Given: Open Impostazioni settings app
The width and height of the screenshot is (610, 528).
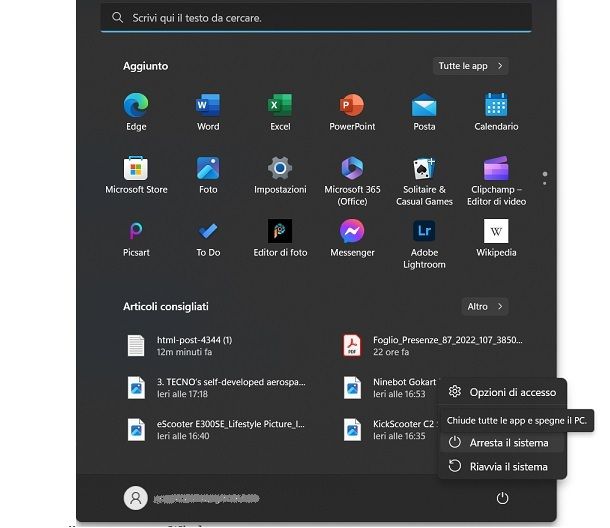Looking at the screenshot, I should tap(280, 175).
